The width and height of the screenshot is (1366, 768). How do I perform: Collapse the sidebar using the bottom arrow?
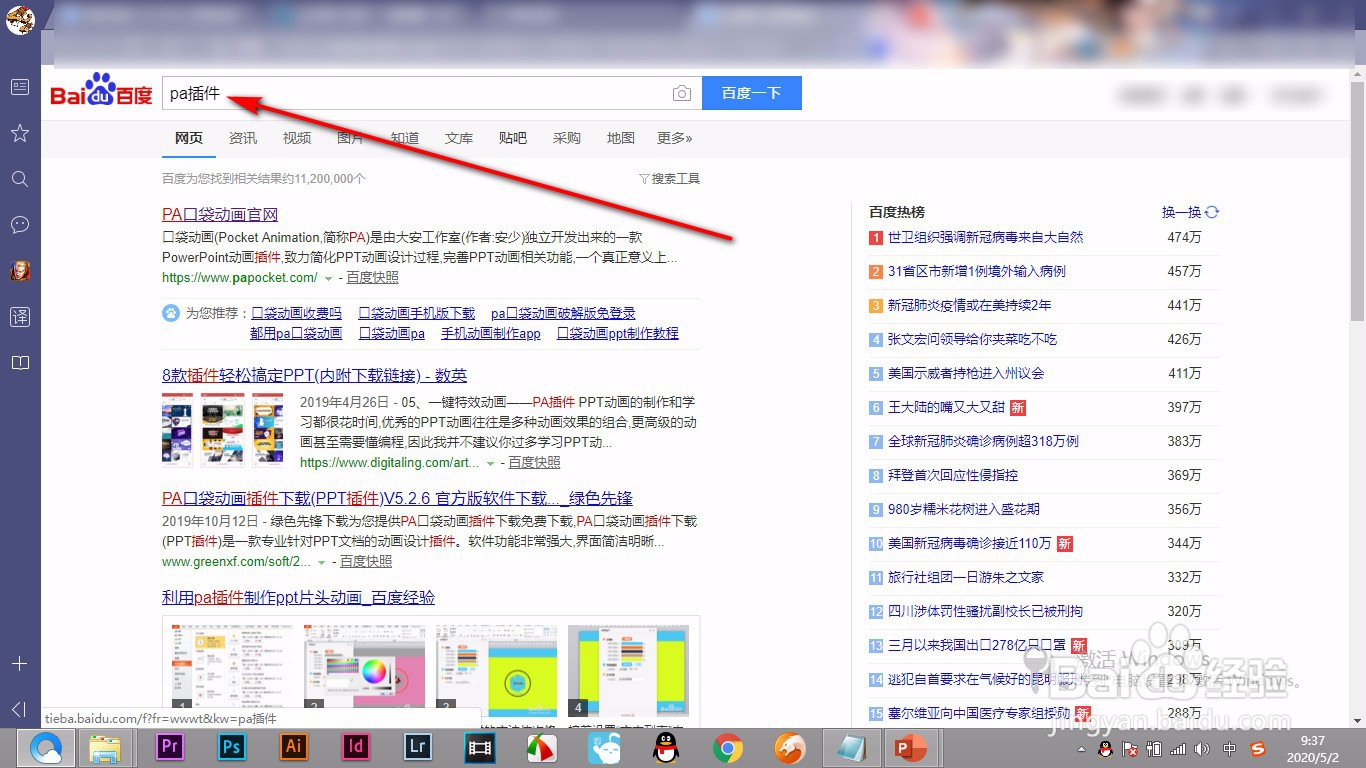click(20, 711)
